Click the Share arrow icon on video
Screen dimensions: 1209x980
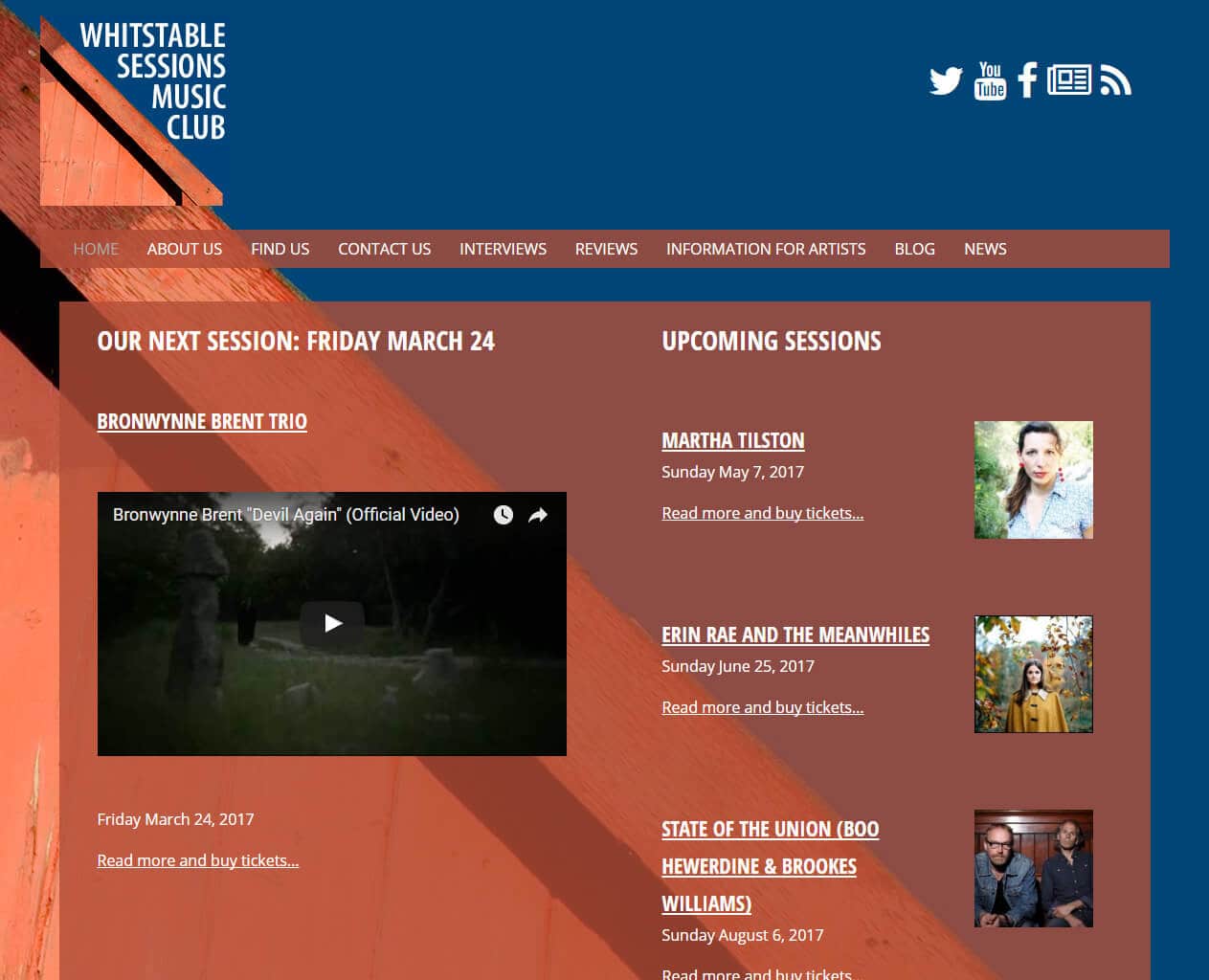click(x=538, y=515)
